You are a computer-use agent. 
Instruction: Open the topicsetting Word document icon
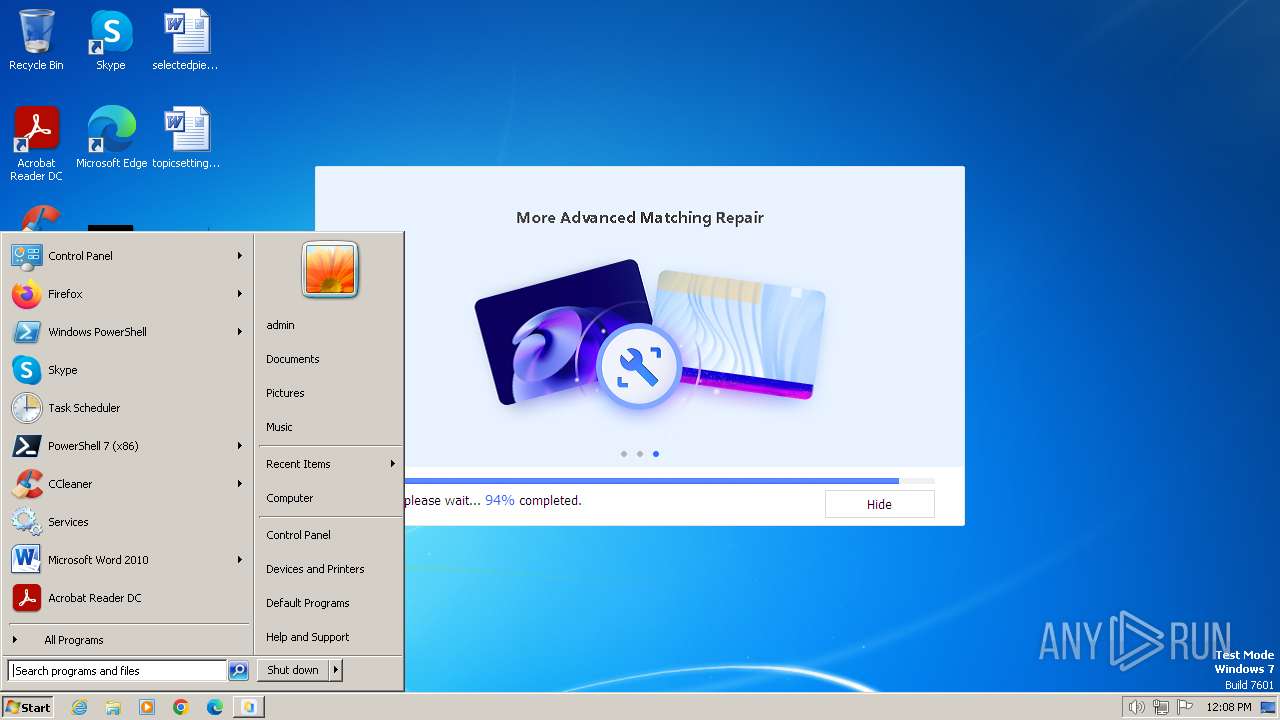point(185,138)
